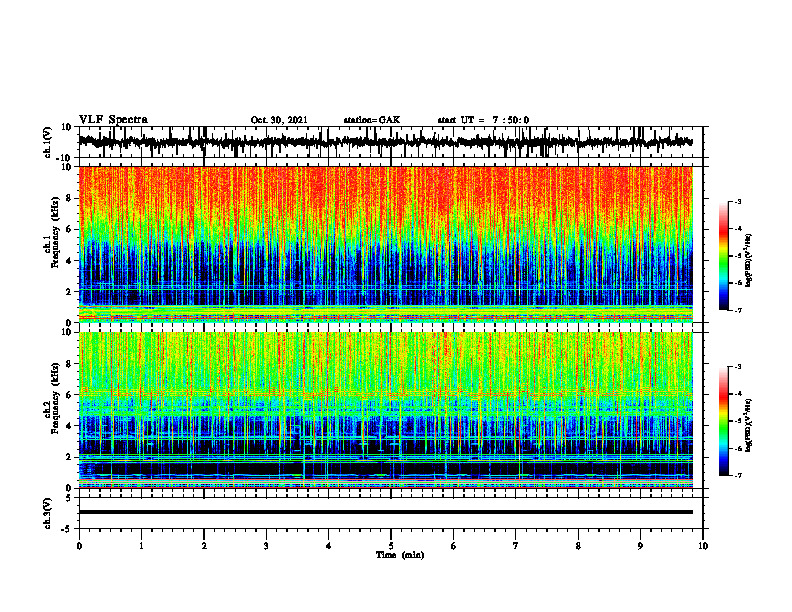Click time axis tick label '3'
The height and width of the screenshot is (612, 792).
tap(266, 546)
